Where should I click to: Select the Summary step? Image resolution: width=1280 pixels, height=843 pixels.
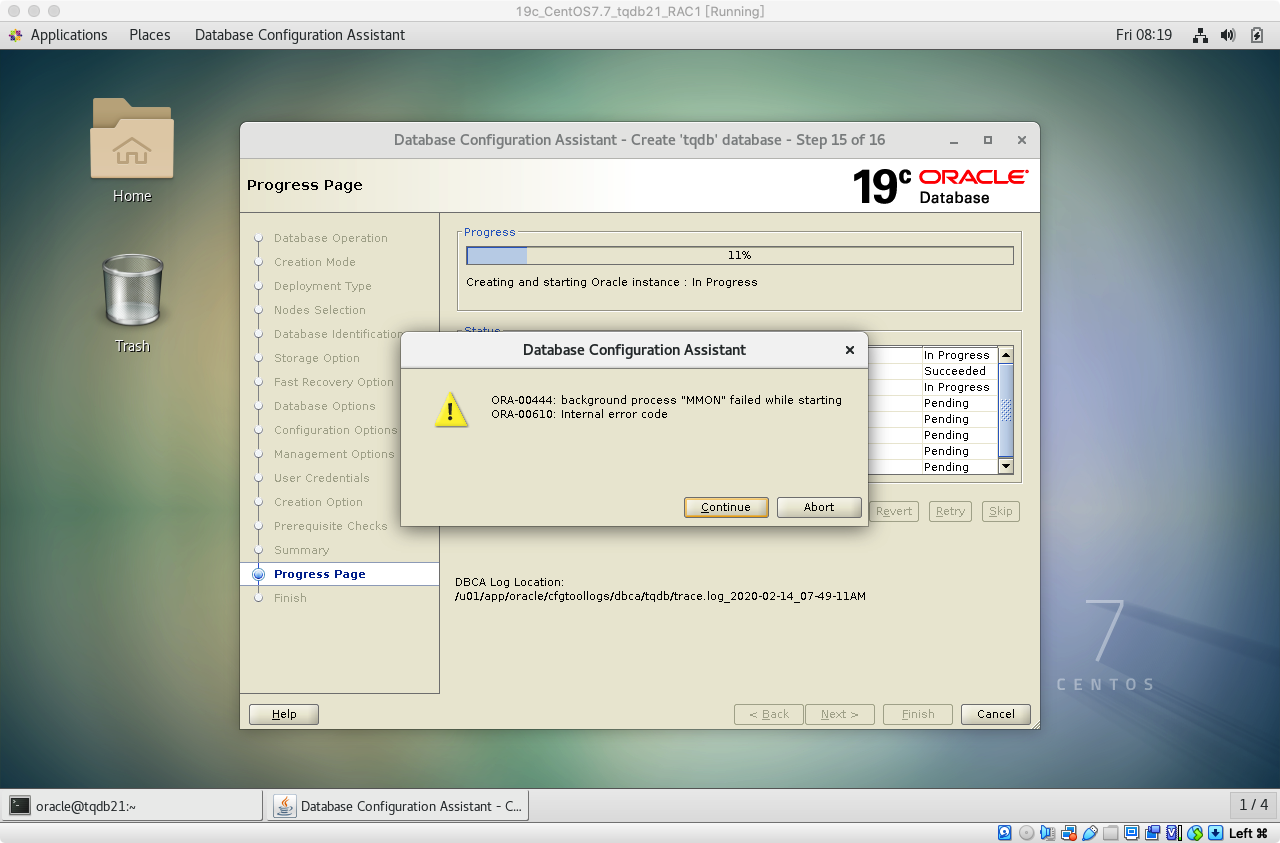click(302, 550)
